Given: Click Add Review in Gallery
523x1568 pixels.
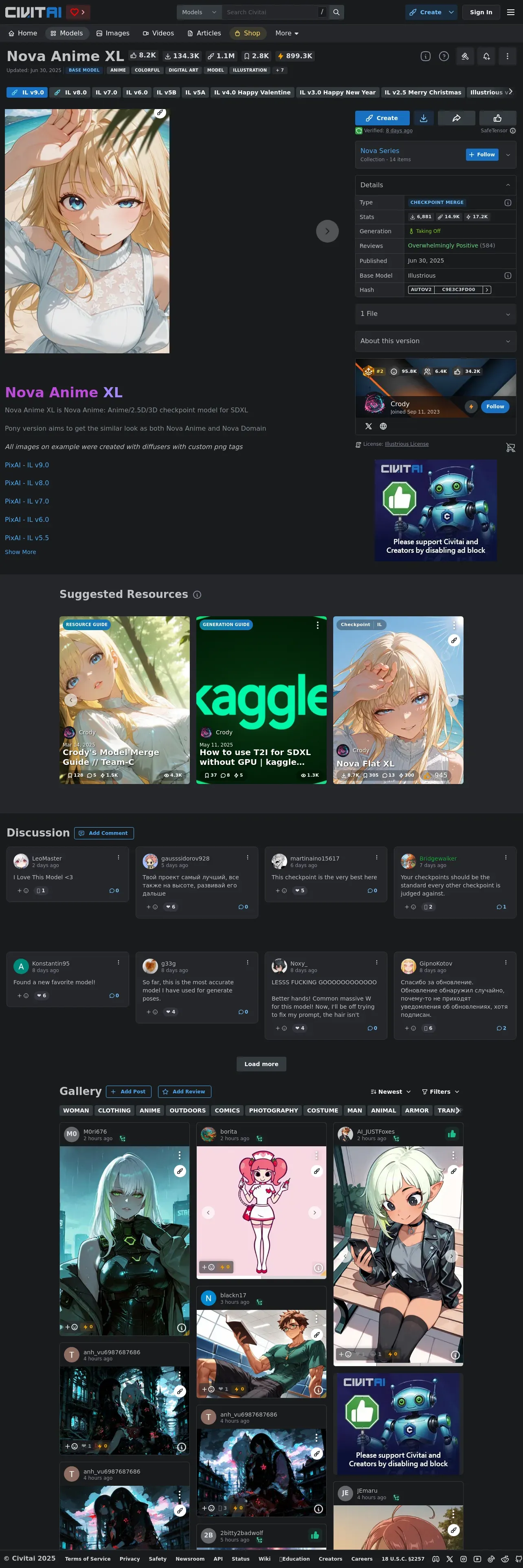Looking at the screenshot, I should click(185, 1092).
